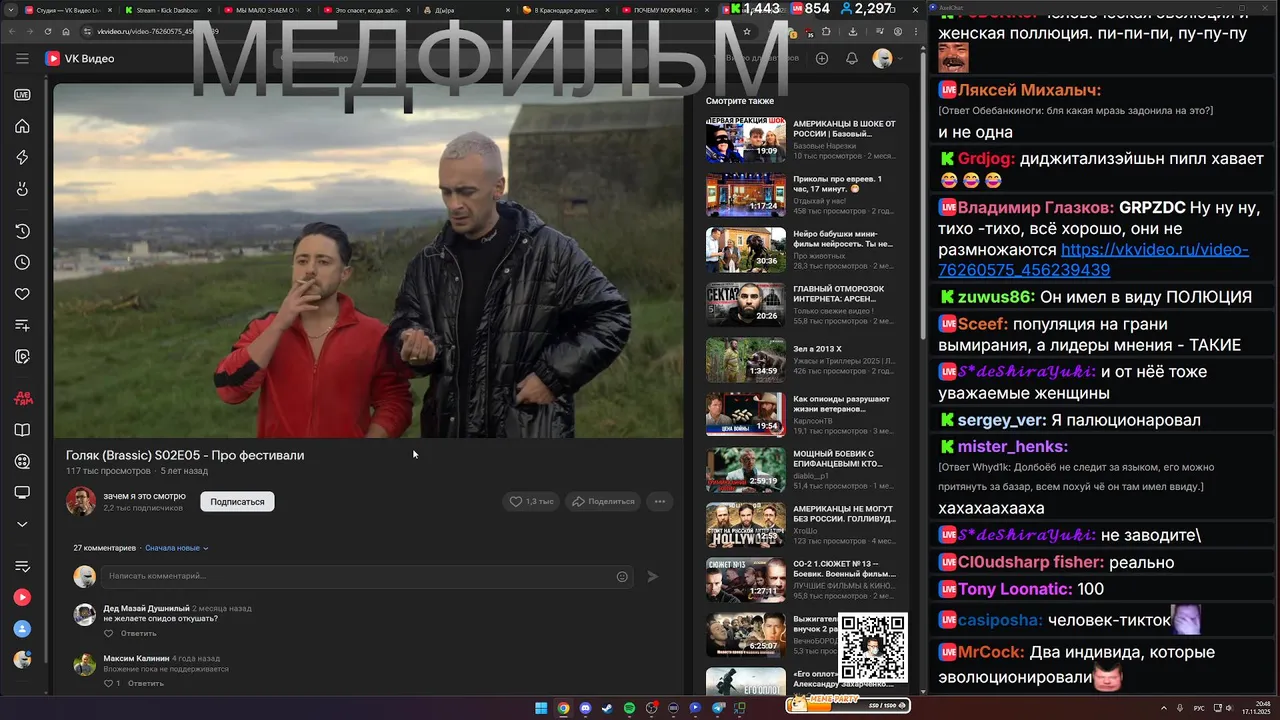This screenshot has height=720, width=1280.
Task: Open Как опиоиды разрушают video
Action: 801,415
